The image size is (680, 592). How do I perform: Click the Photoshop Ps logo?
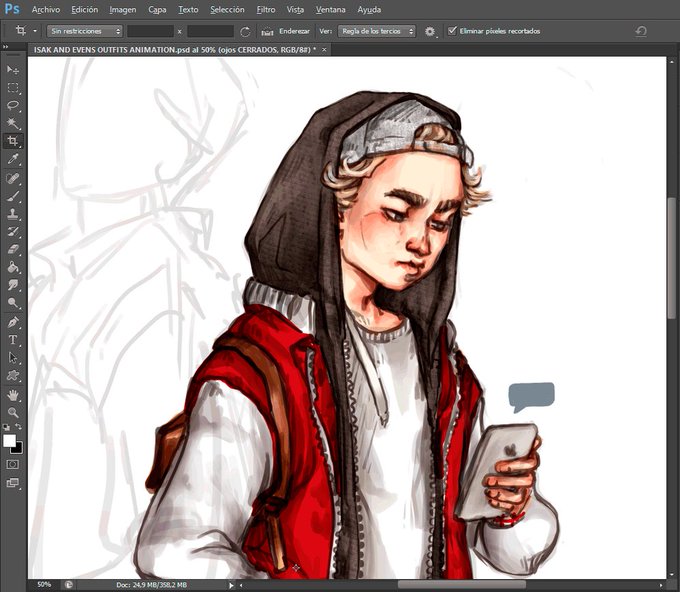click(12, 9)
